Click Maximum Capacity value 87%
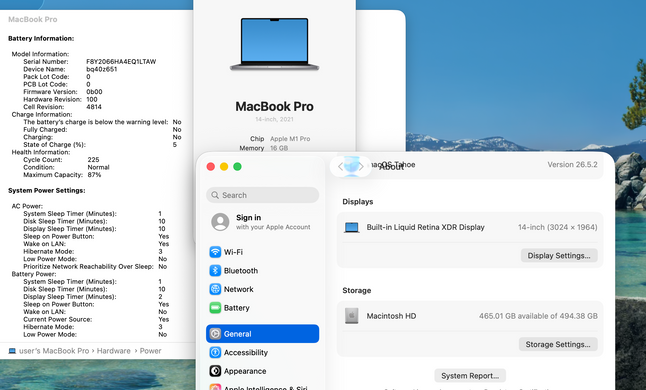Image resolution: width=646 pixels, height=390 pixels. 94,175
